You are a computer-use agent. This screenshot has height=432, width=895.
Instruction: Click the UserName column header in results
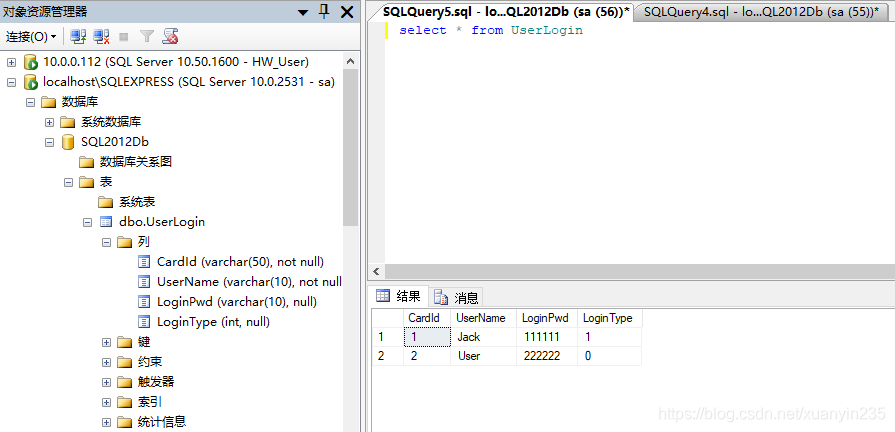pos(483,318)
